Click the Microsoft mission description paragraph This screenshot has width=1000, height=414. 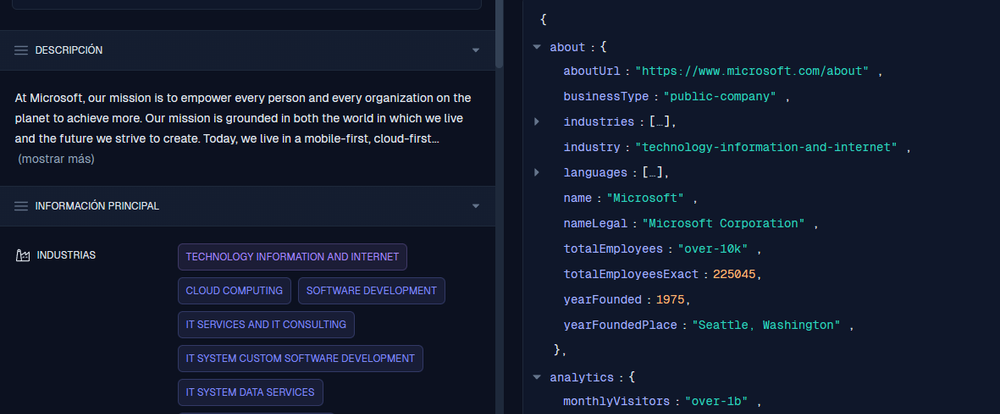[x=243, y=119]
